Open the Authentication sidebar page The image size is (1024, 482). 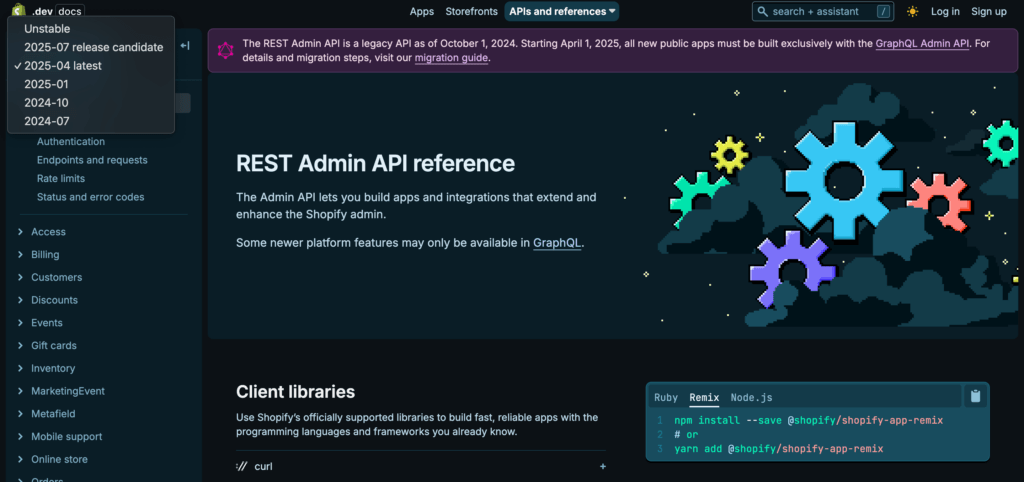[71, 142]
